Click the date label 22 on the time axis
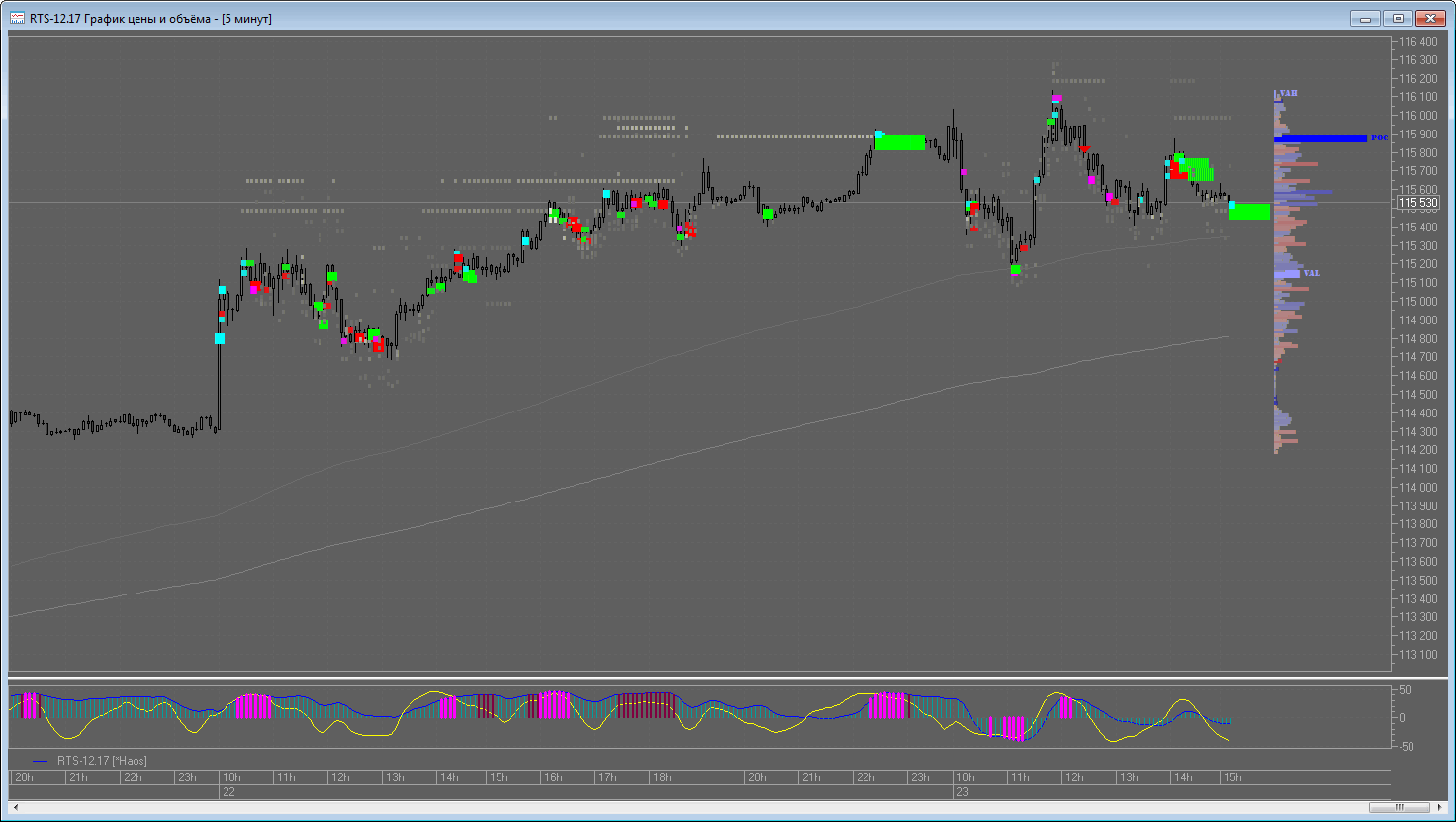The width and height of the screenshot is (1456, 822). [x=228, y=792]
